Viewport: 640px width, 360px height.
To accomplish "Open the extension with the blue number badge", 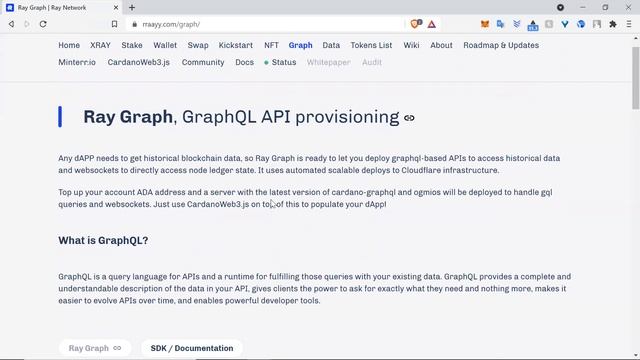I will [533, 25].
